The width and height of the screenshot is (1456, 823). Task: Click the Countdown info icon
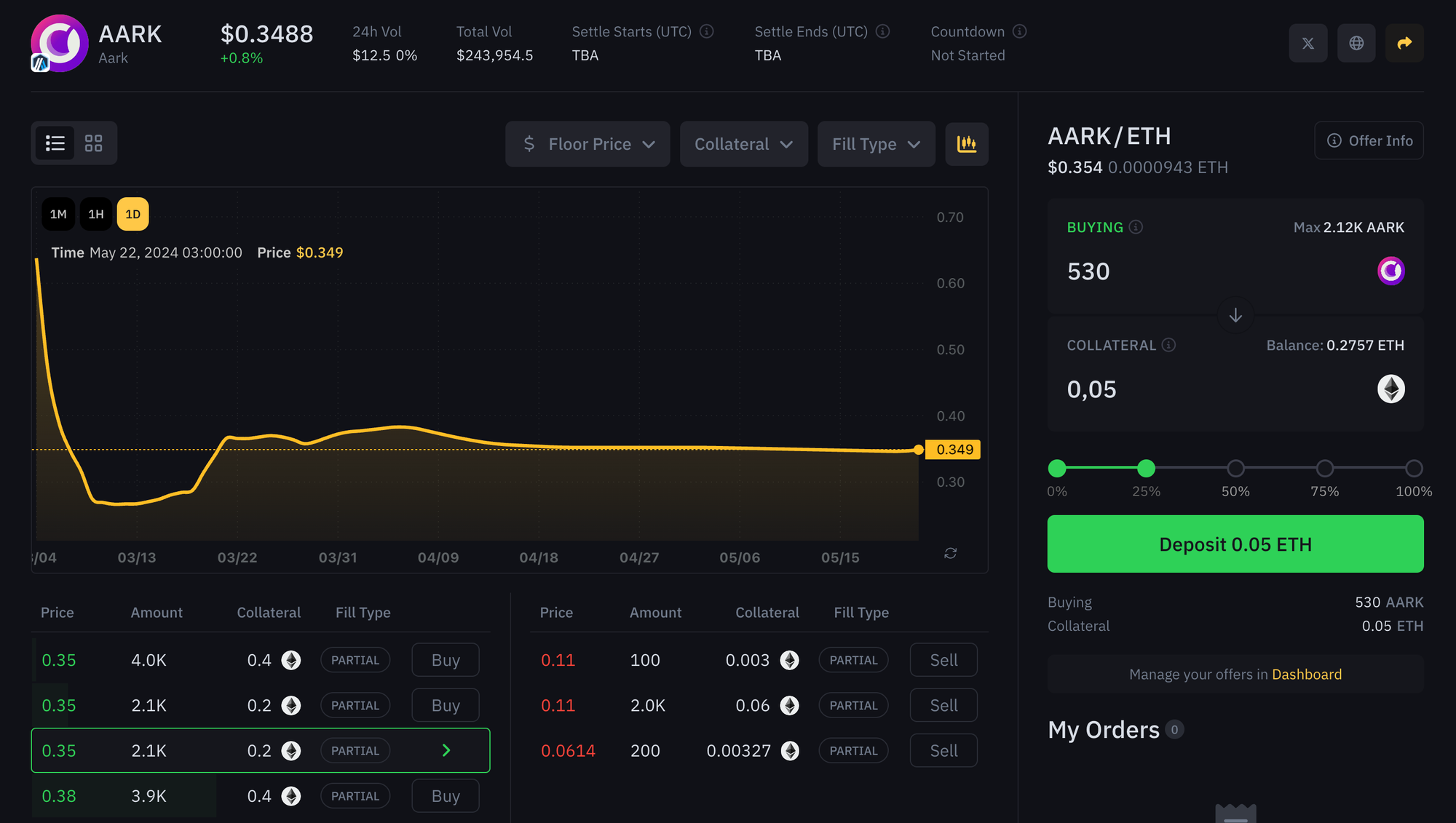point(1019,31)
